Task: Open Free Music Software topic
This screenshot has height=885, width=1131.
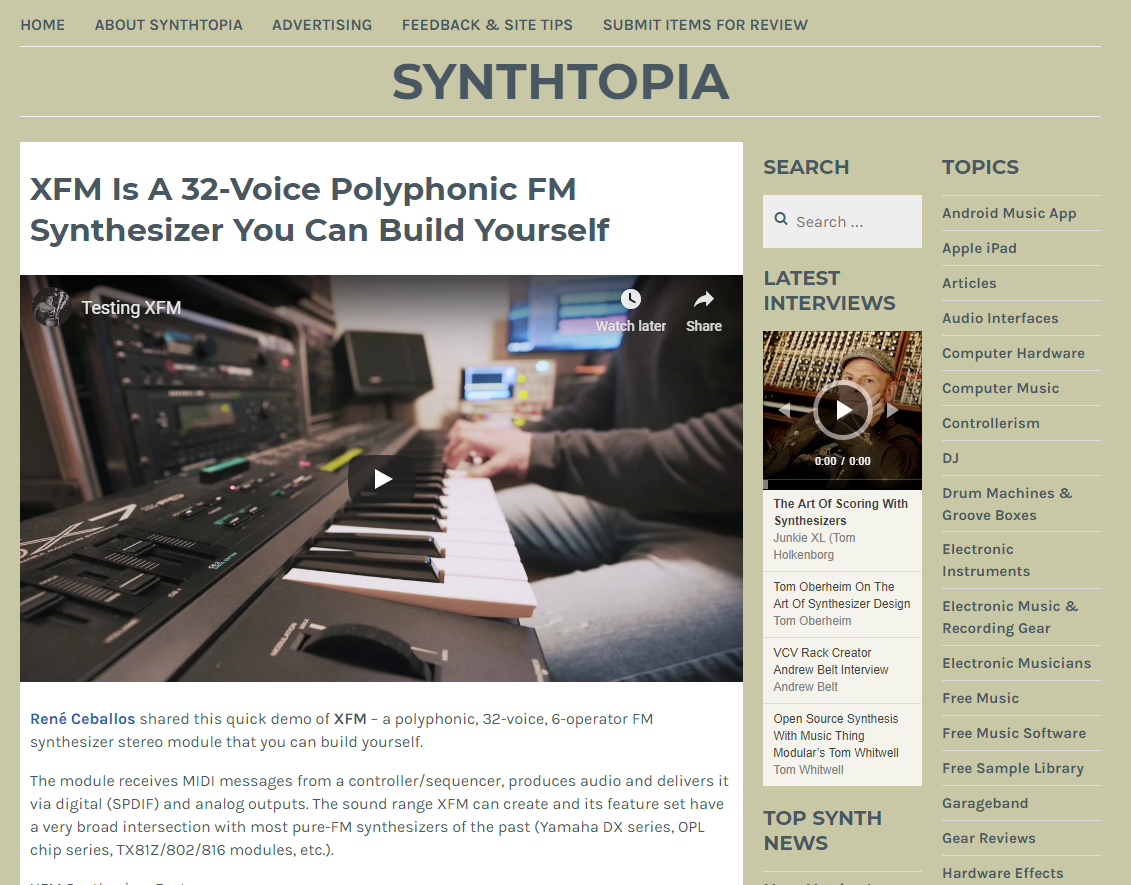Action: pos(1014,734)
